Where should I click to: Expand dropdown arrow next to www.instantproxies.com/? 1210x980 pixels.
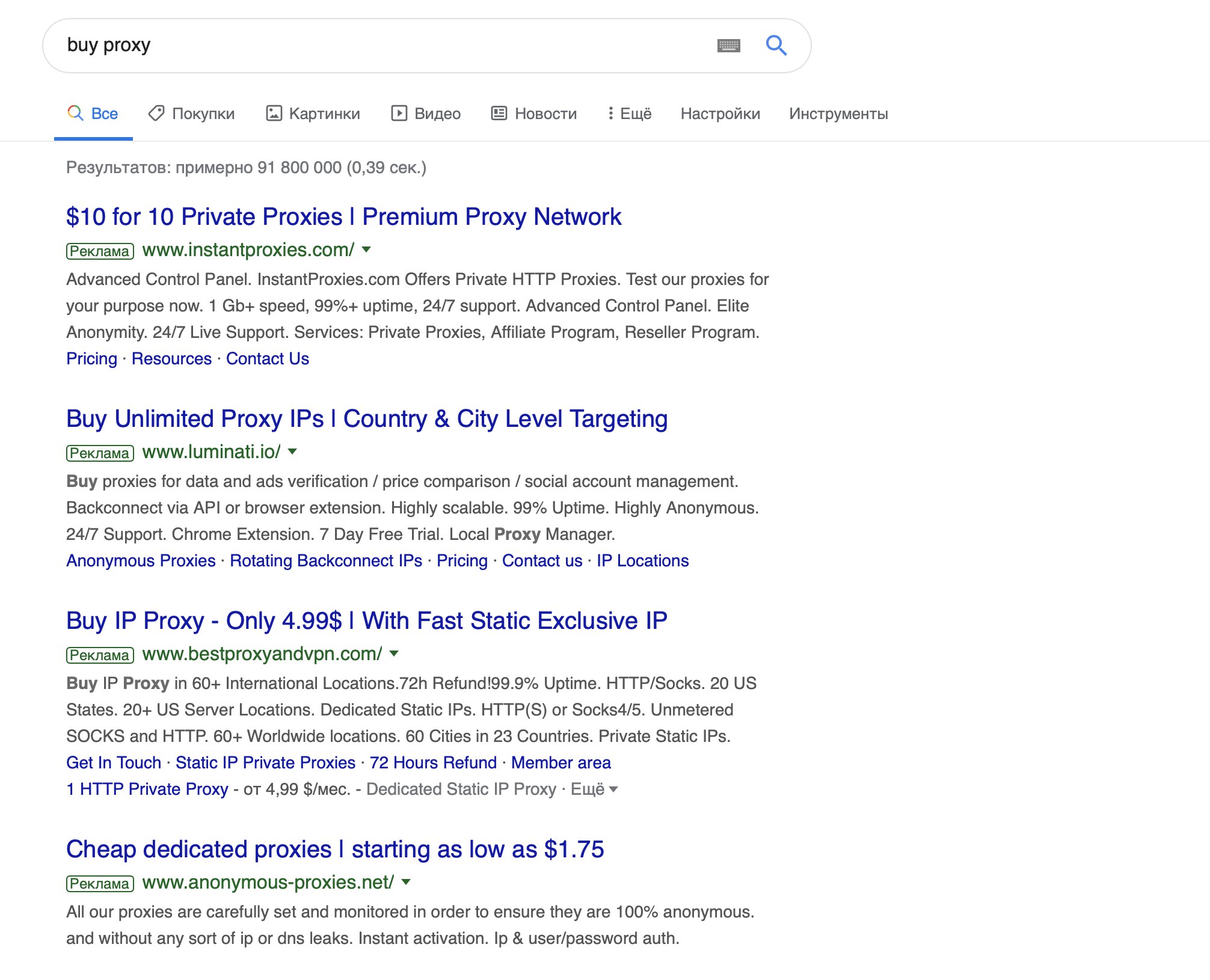tap(366, 250)
